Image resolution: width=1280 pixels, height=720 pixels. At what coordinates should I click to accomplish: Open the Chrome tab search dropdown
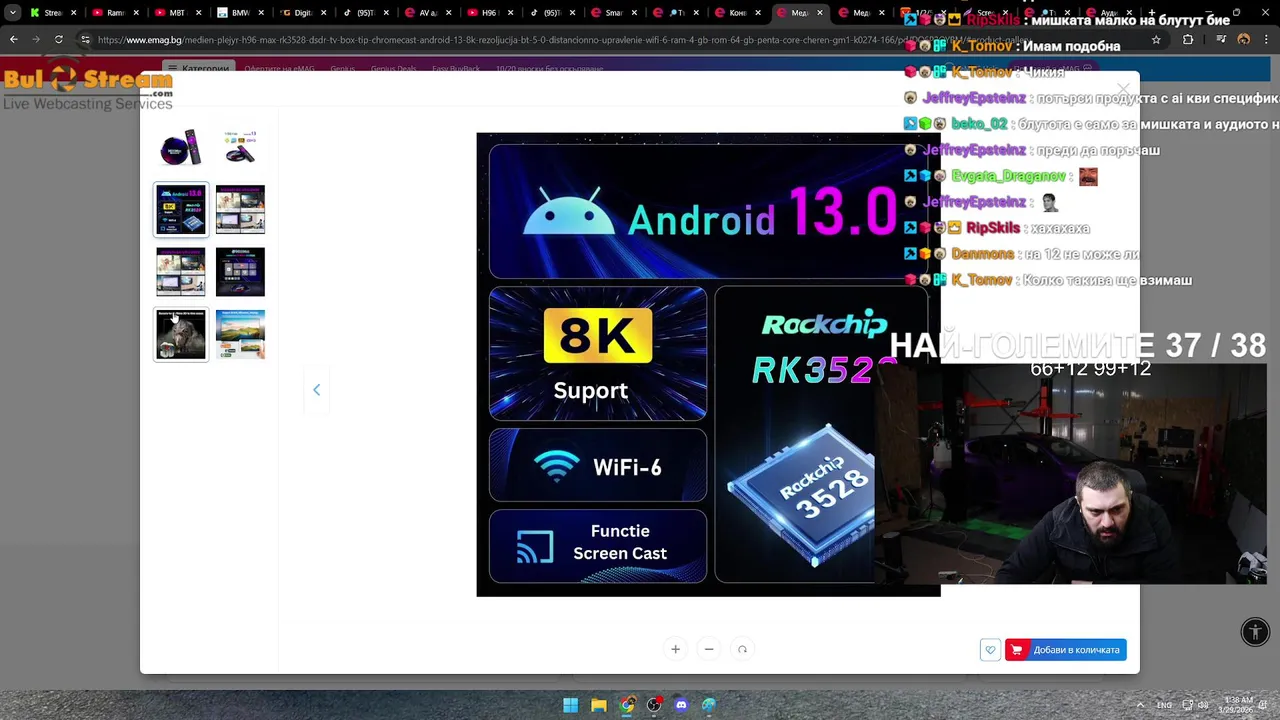13,13
